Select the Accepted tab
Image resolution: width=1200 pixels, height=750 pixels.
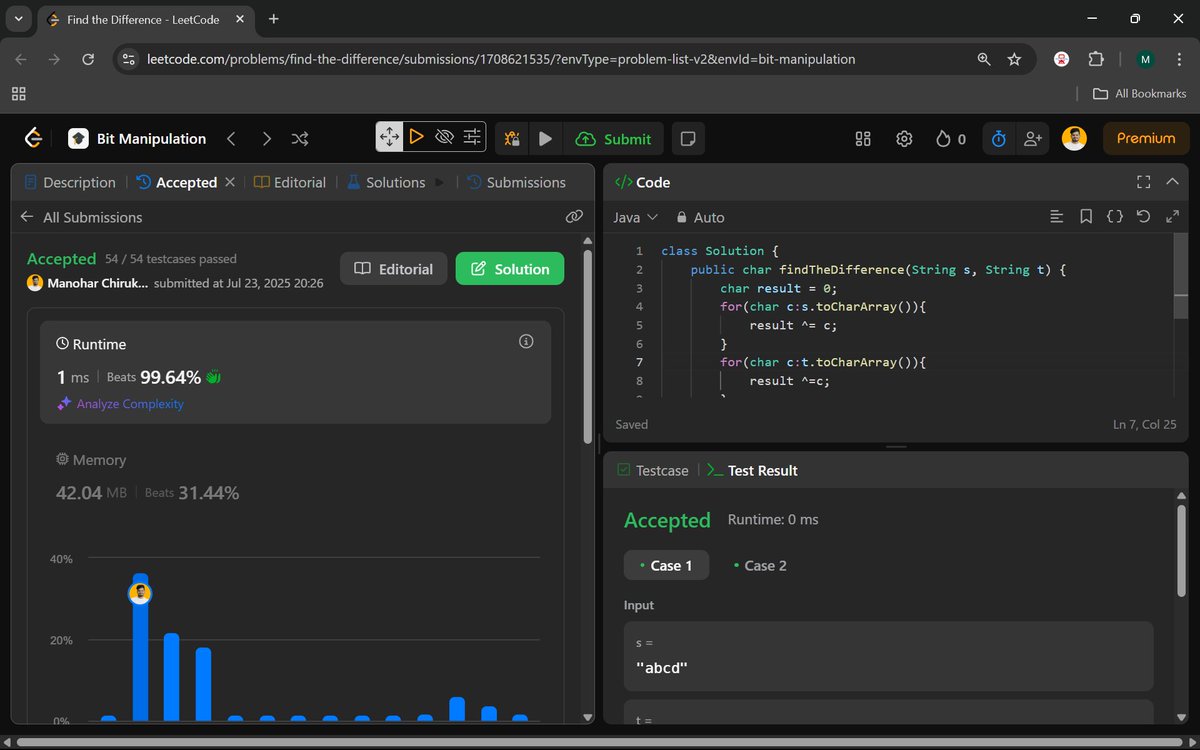pos(176,182)
